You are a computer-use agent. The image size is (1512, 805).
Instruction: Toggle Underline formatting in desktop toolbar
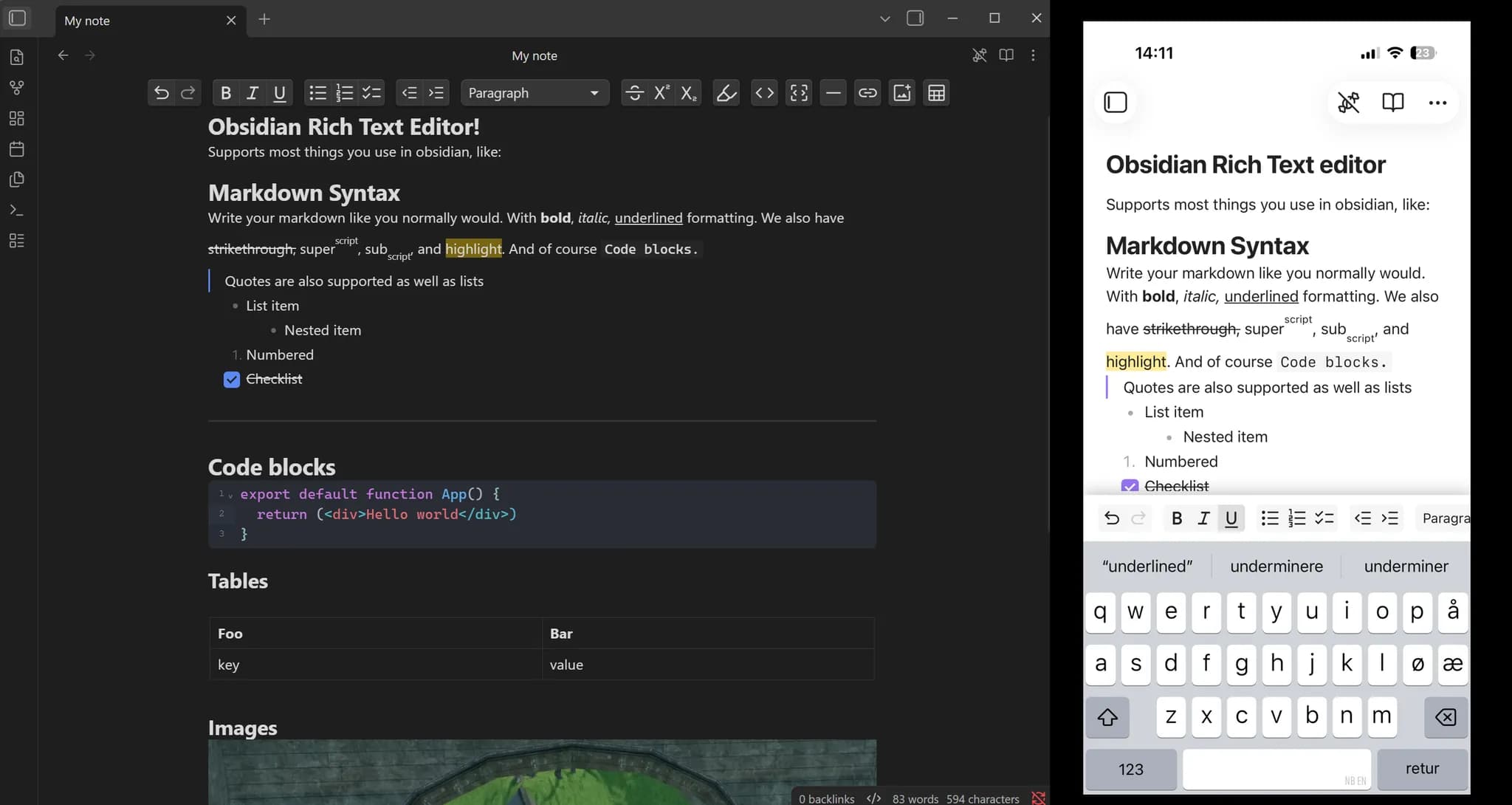(279, 93)
